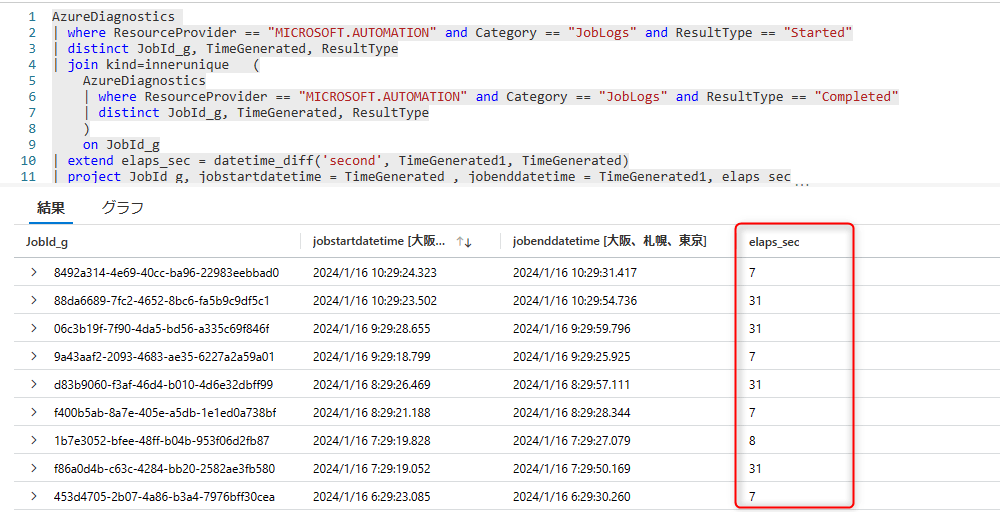Expand row 88da6689-7fc2-4652-8bc6-fa5b9c9df5c1
The width and height of the screenshot is (1000, 512).
click(34, 300)
